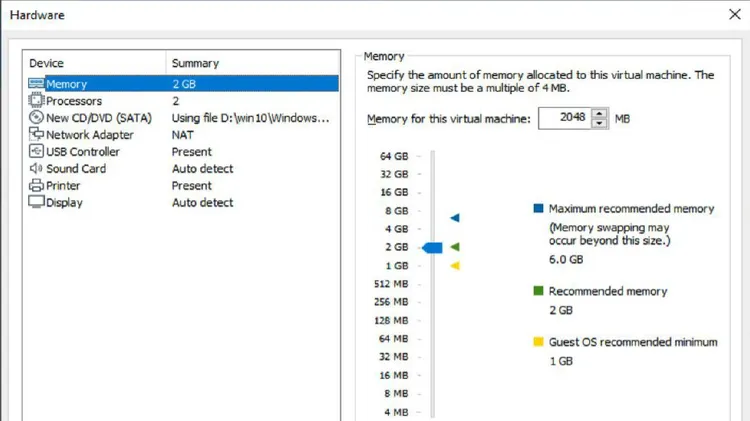Click the memory slider handle at 2 GB

pyautogui.click(x=432, y=247)
